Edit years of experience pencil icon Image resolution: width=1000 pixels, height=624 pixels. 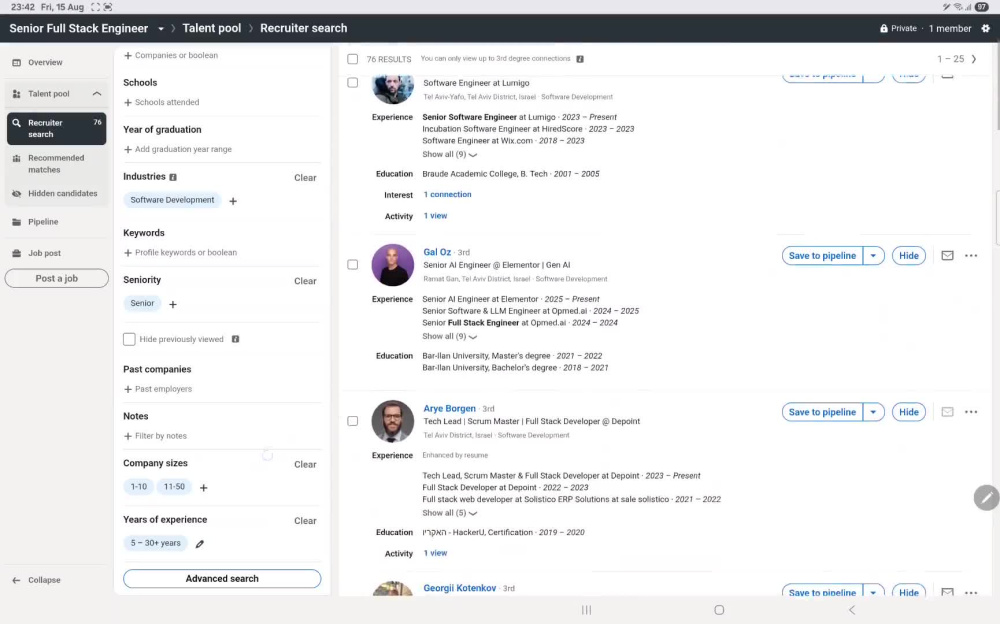200,544
